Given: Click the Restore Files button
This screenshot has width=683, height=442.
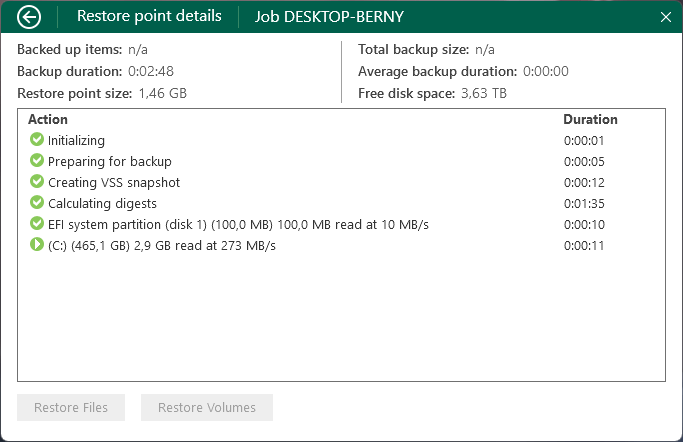Looking at the screenshot, I should (71, 408).
